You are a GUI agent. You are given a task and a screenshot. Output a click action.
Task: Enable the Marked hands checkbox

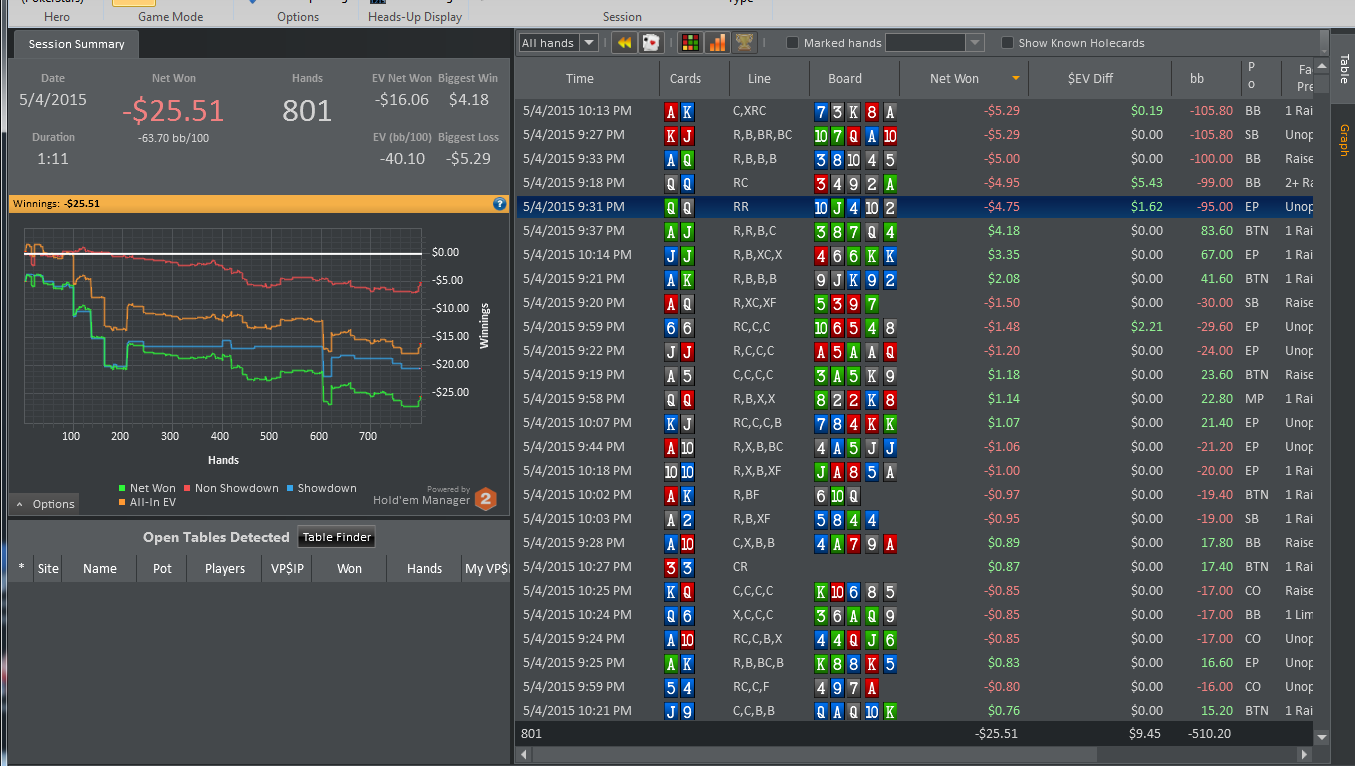tap(793, 43)
